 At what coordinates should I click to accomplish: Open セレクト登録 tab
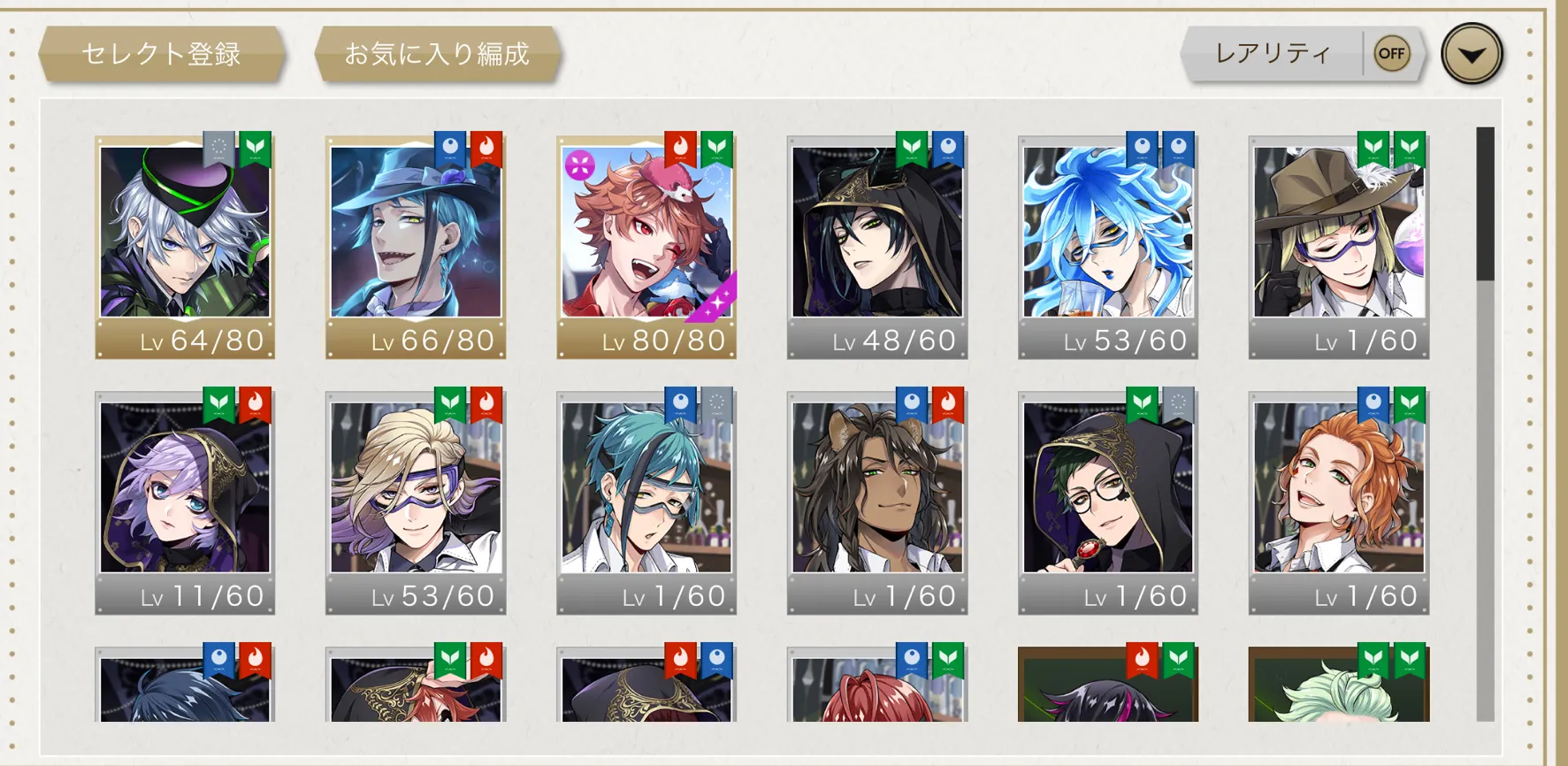tap(162, 54)
